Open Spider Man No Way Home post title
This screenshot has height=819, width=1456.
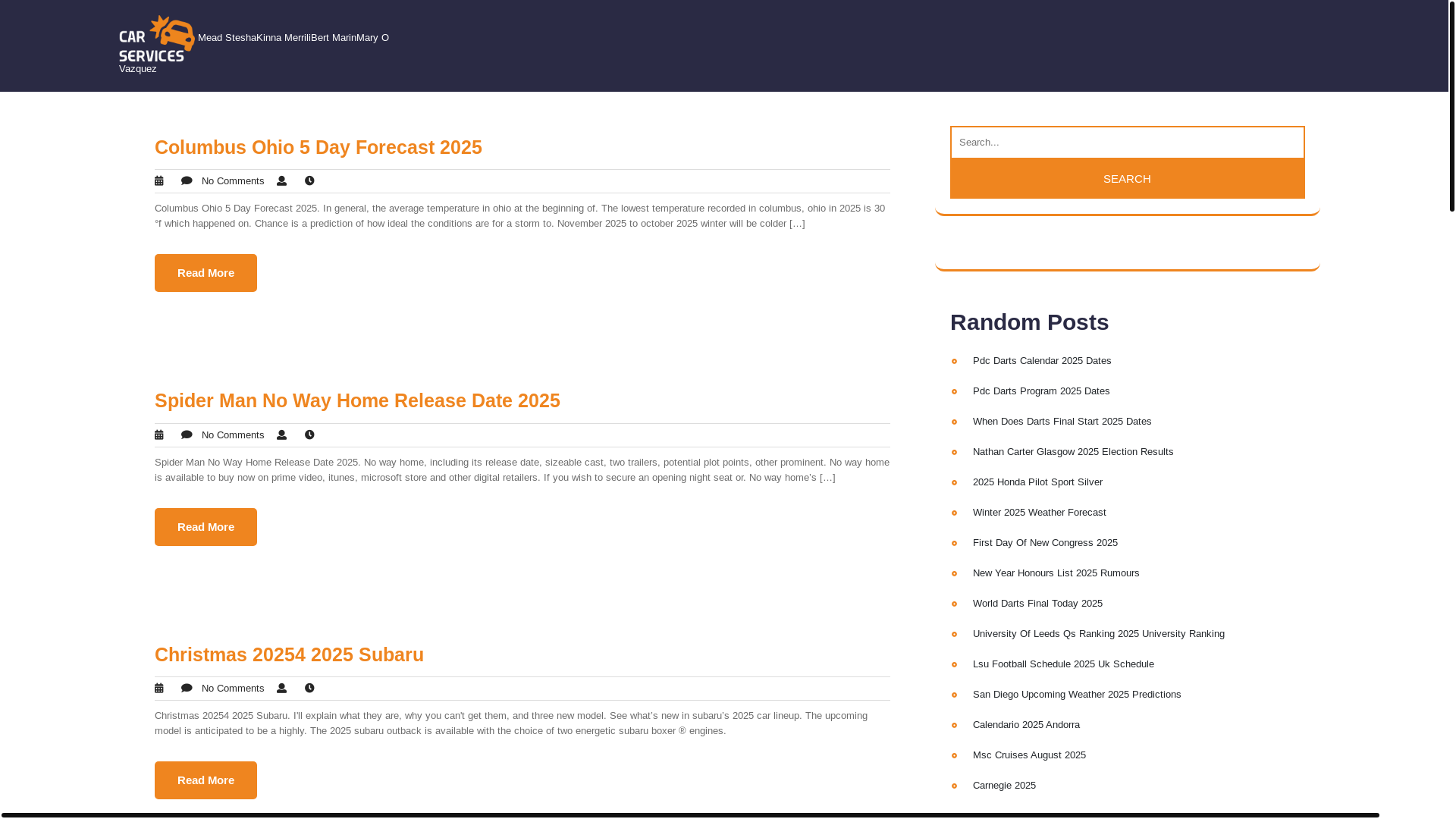(357, 400)
